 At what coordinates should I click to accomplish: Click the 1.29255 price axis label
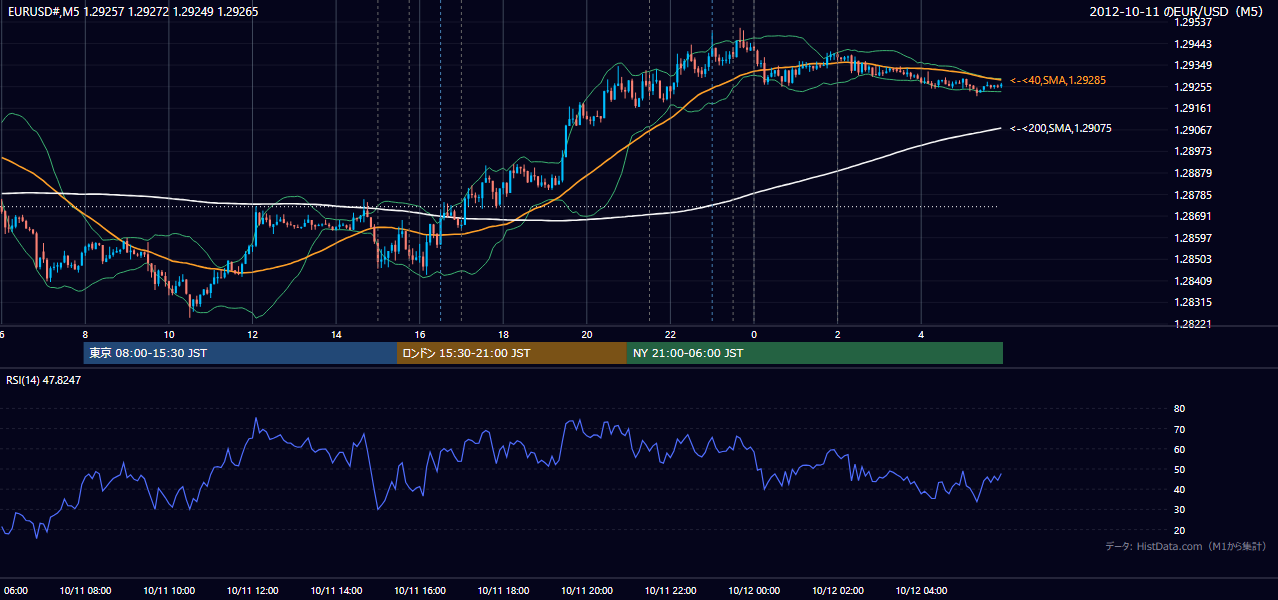pyautogui.click(x=1191, y=87)
